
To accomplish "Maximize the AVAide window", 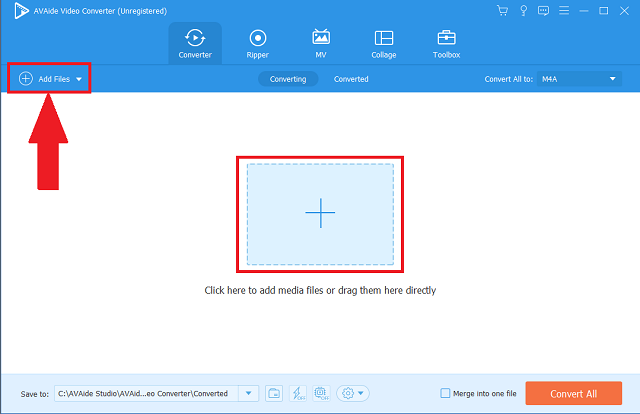I will click(x=604, y=11).
